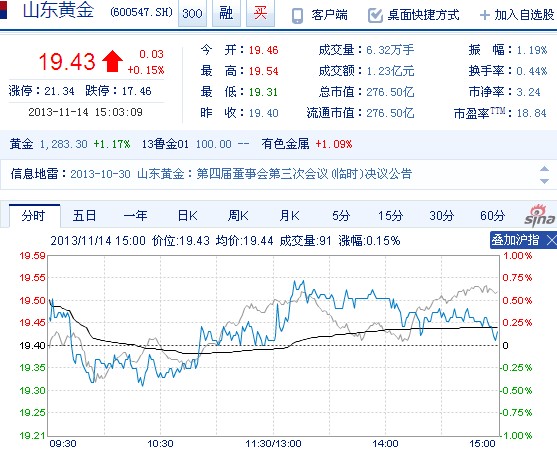The height and width of the screenshot is (450, 557).
Task: Click the sina logo icon
Action: click(540, 216)
